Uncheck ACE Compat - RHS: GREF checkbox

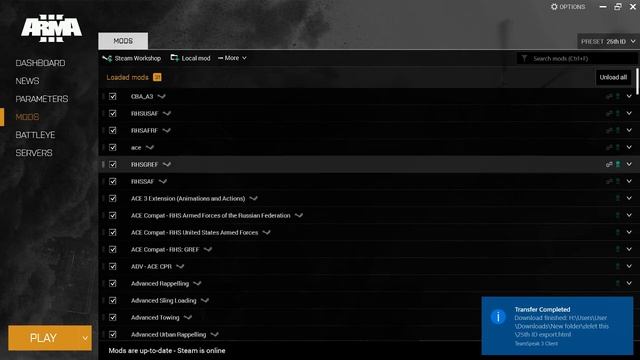[113, 249]
